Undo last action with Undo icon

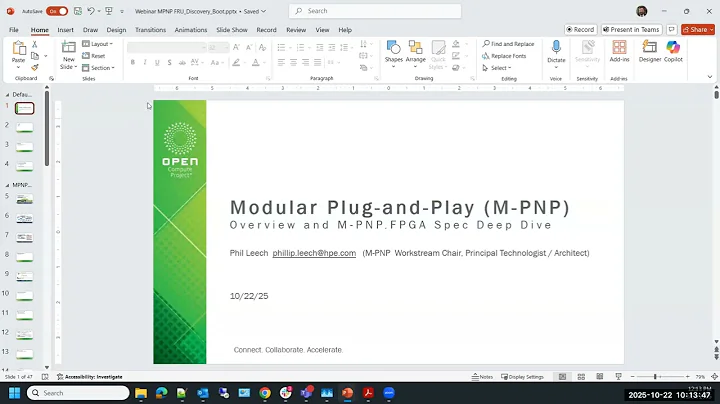click(x=91, y=11)
